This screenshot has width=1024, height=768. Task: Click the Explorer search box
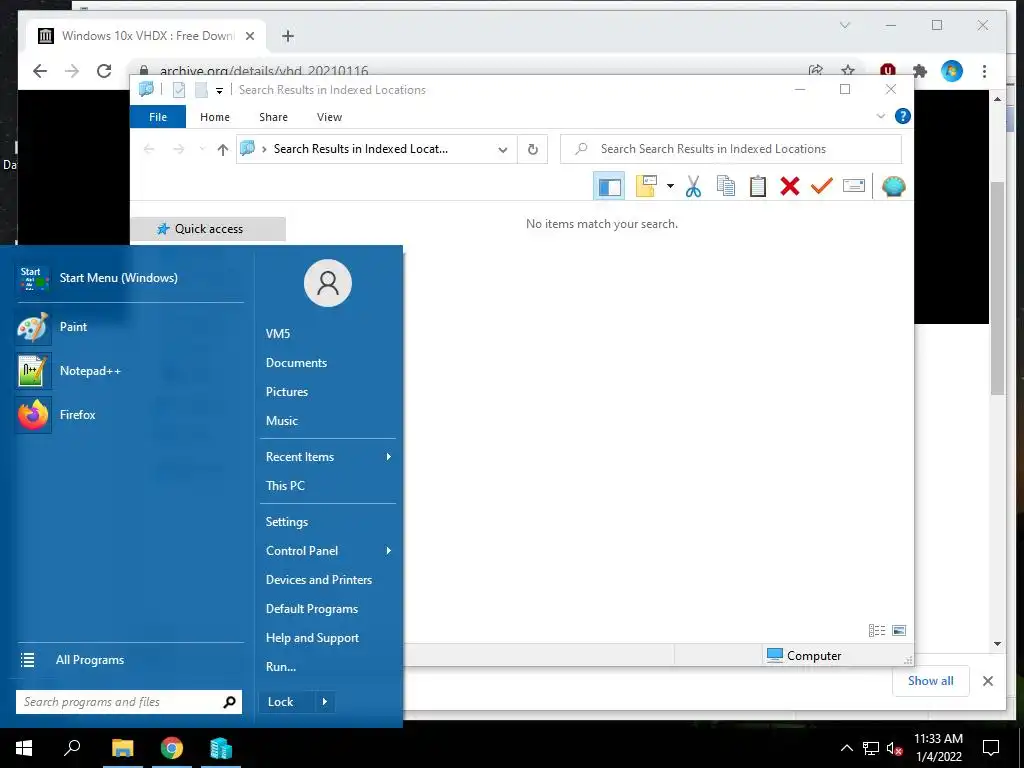(x=731, y=149)
